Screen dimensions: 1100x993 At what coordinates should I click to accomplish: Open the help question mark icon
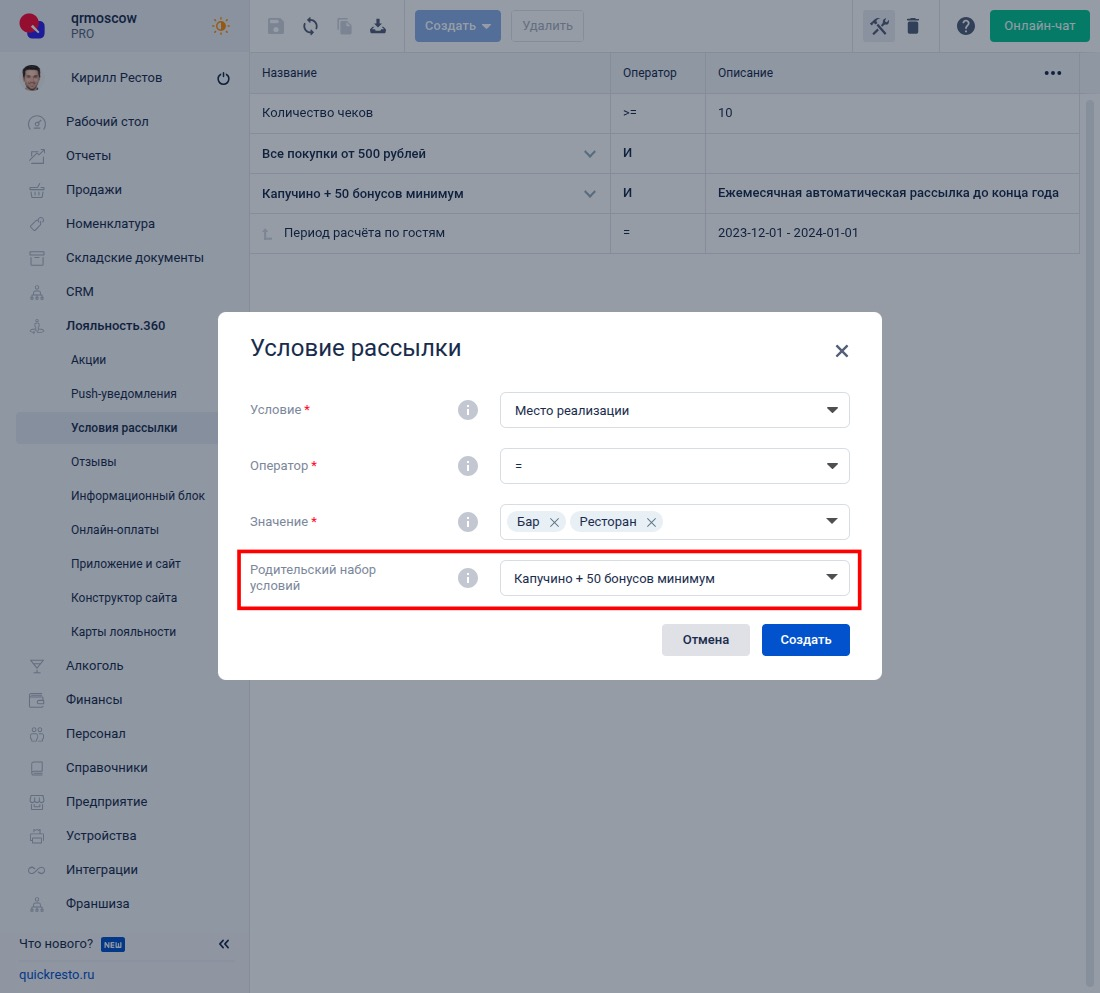tap(966, 26)
